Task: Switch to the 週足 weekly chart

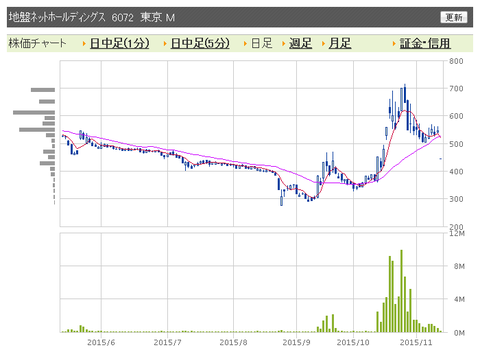Action: point(300,43)
